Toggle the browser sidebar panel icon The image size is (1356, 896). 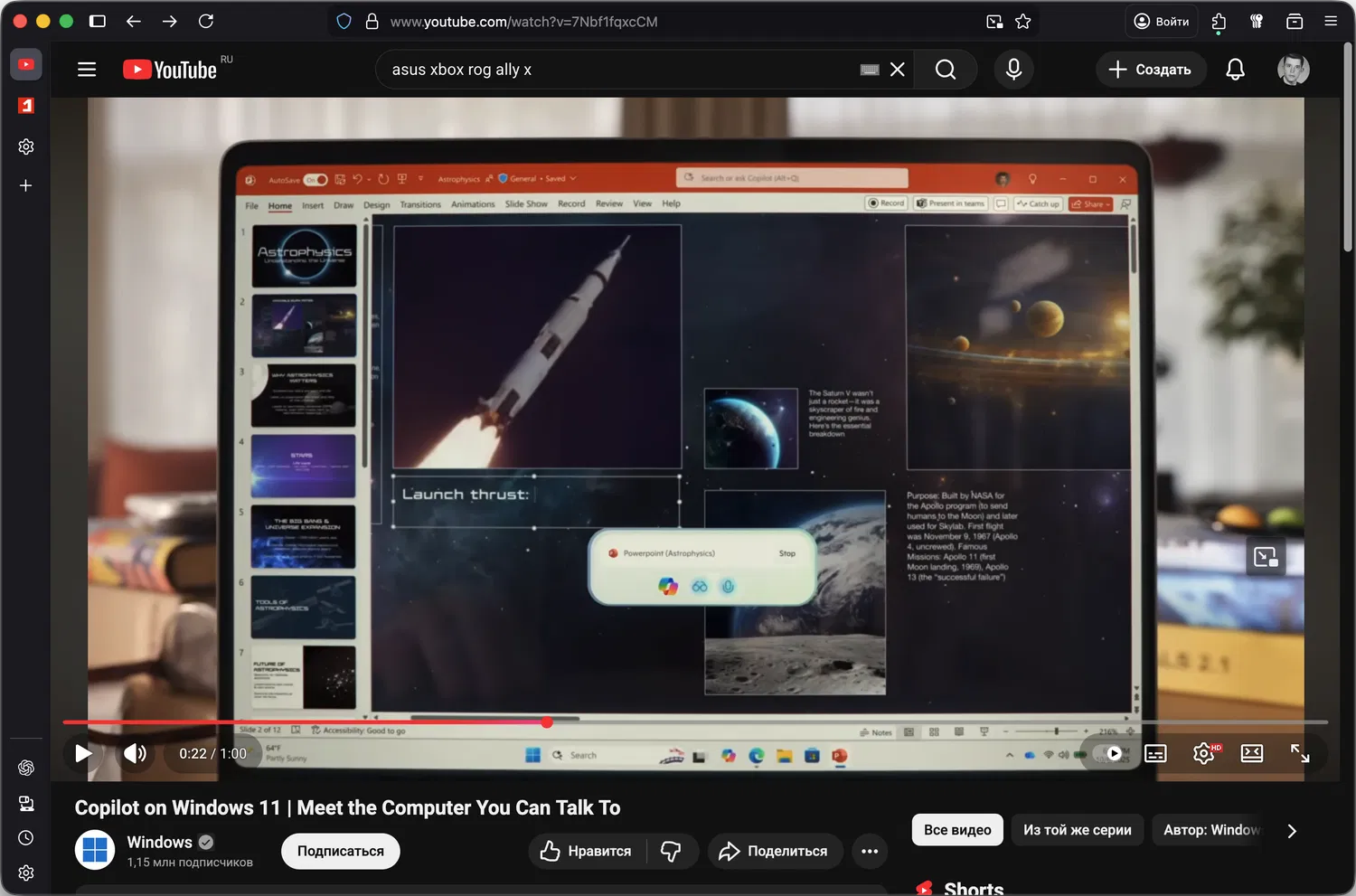tap(98, 21)
